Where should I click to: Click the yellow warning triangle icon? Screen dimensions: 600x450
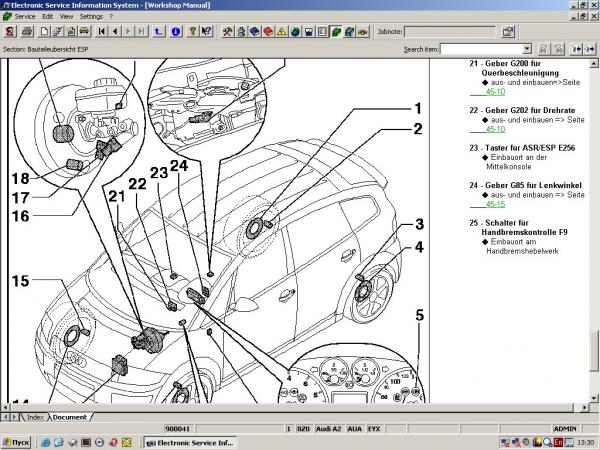coord(281,31)
